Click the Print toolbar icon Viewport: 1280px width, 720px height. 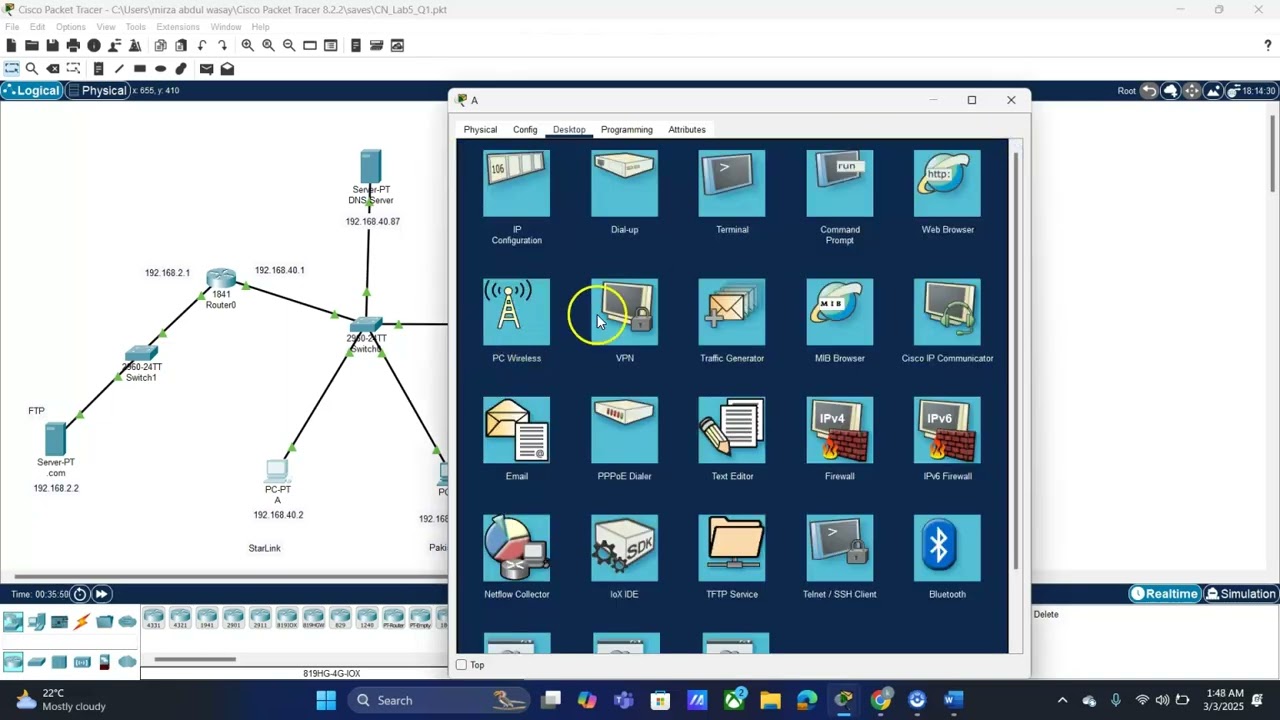[73, 45]
